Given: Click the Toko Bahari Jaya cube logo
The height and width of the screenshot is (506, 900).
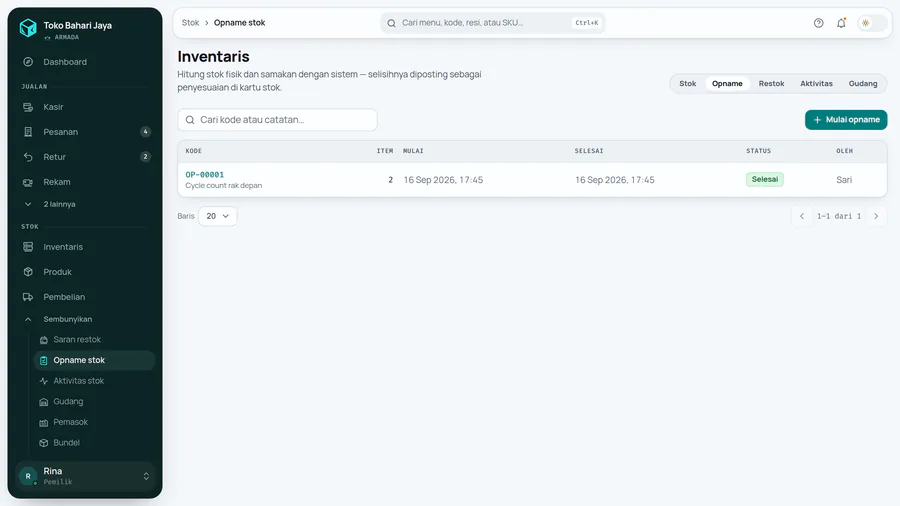Looking at the screenshot, I should [28, 28].
